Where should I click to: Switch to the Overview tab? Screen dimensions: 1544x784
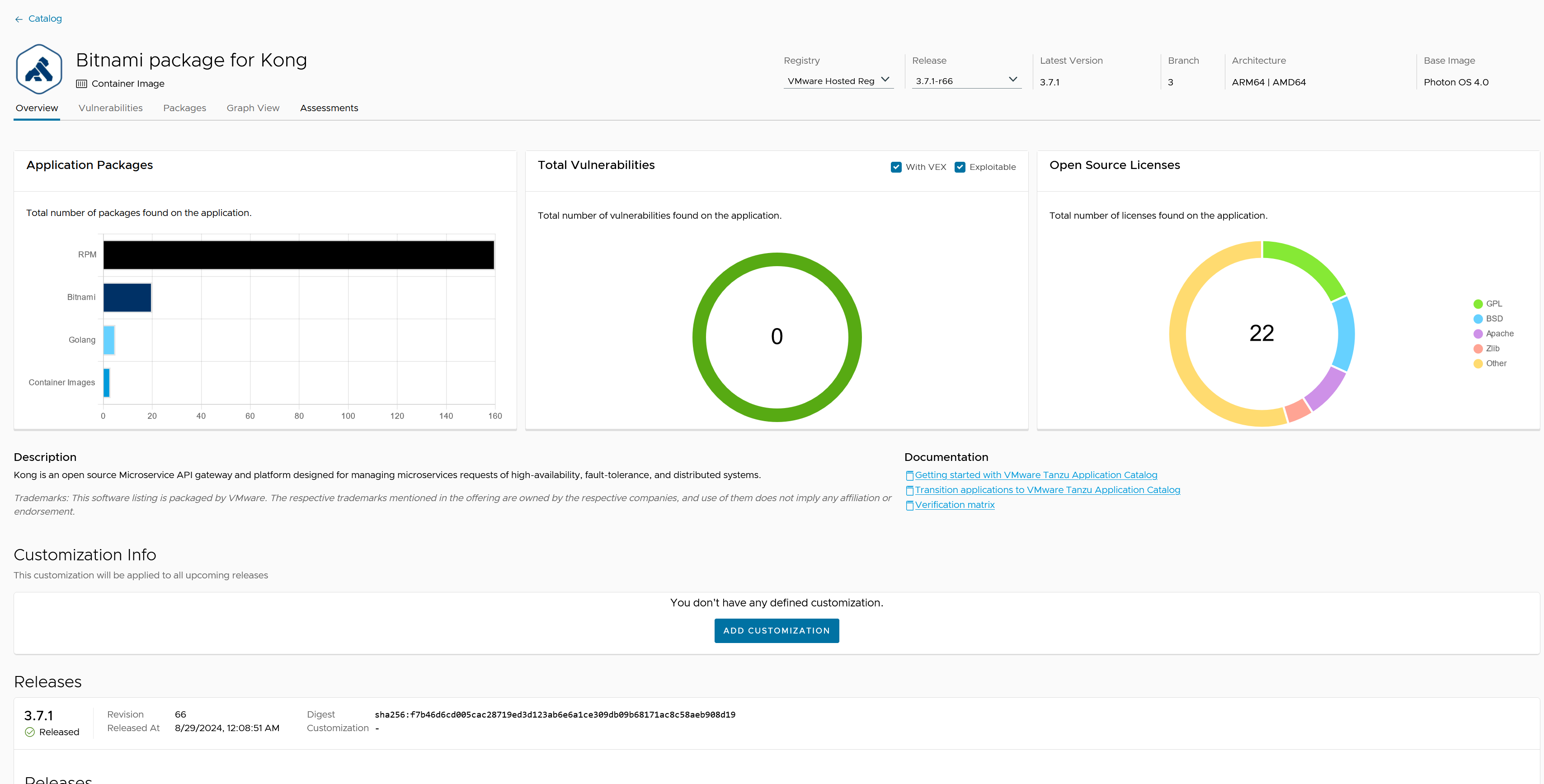click(37, 108)
